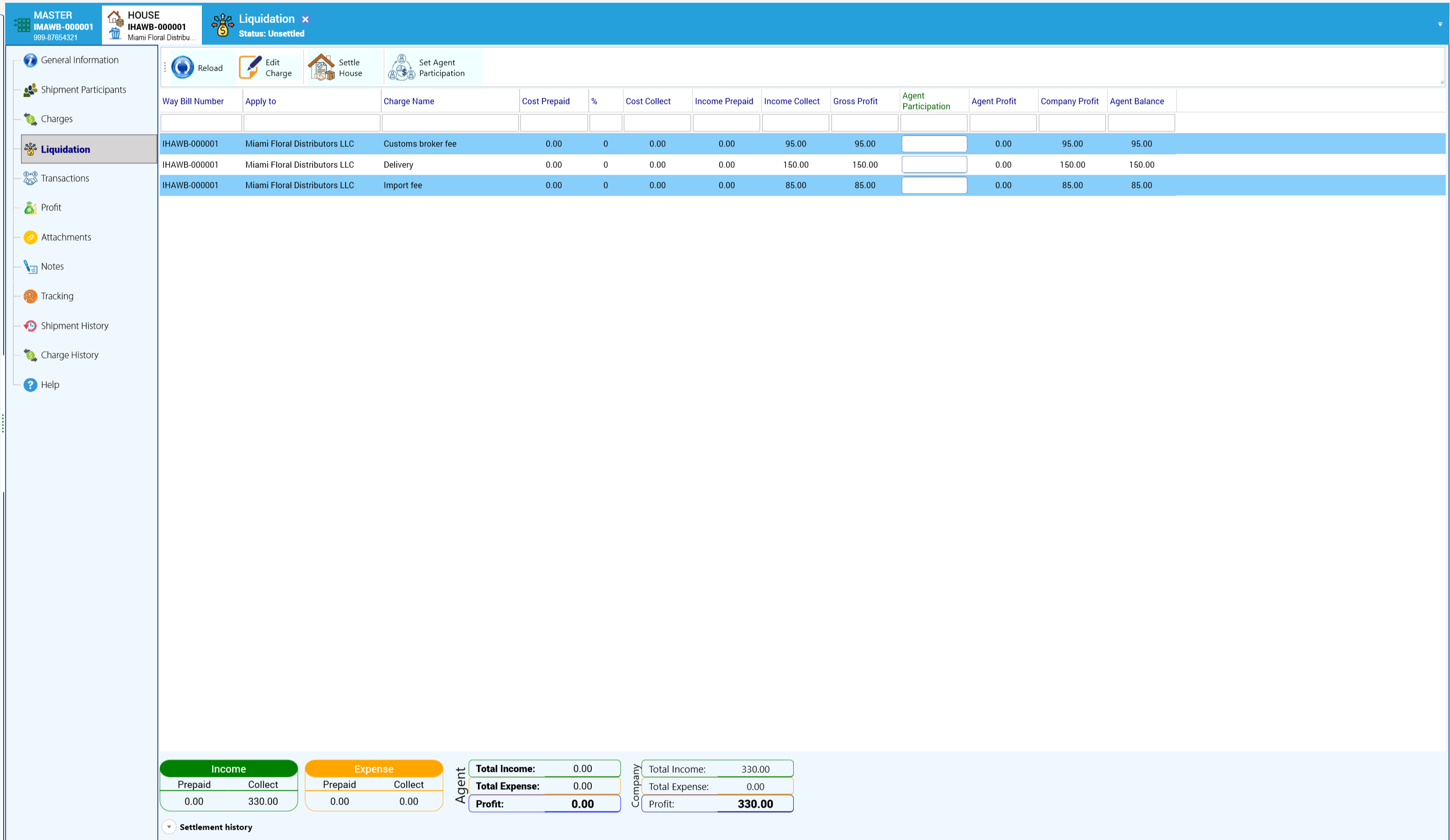Screen dimensions: 1450x840
Task: Click the Income Collect 150.00 cell
Action: [795, 164]
